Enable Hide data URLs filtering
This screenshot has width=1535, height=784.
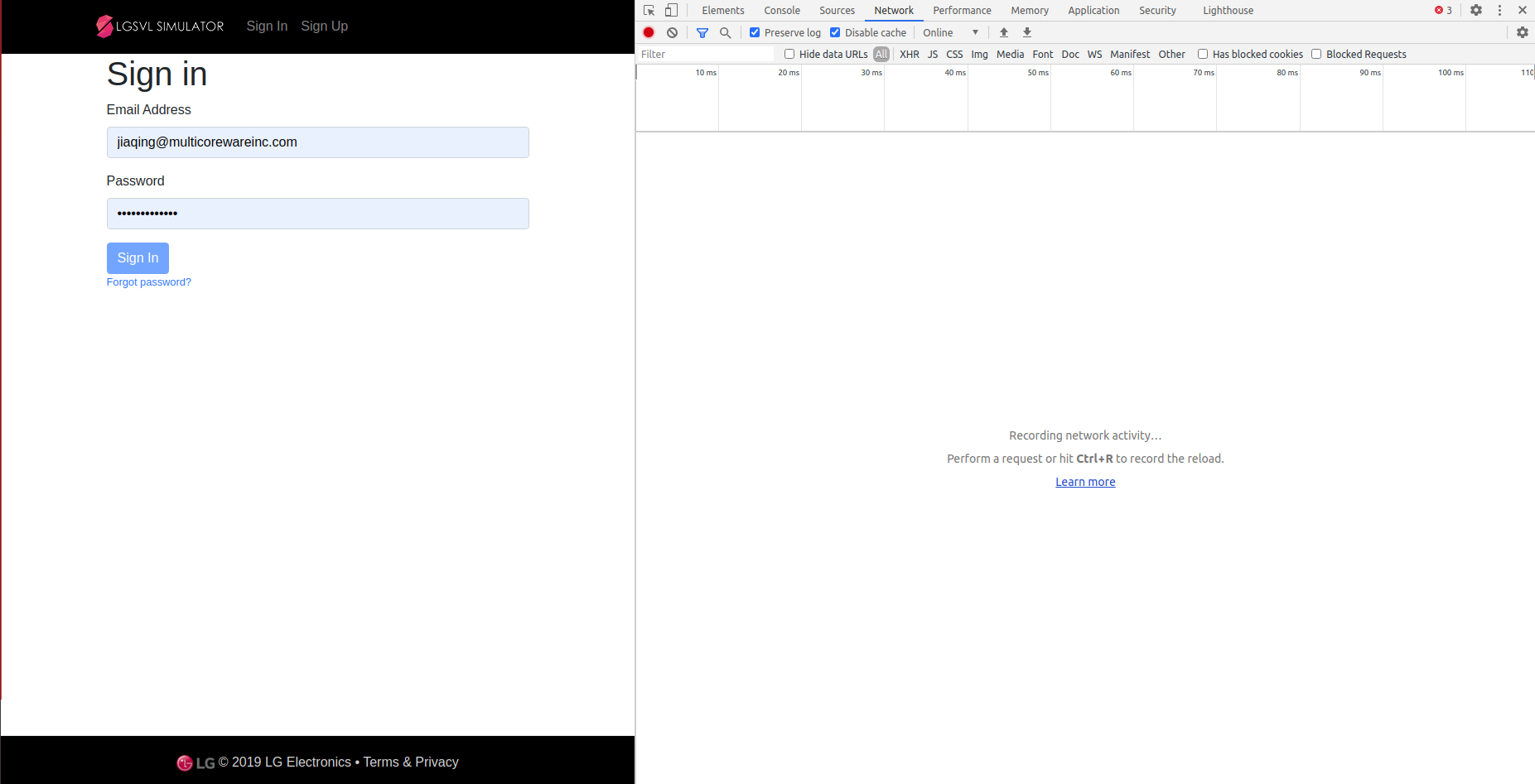click(x=789, y=54)
